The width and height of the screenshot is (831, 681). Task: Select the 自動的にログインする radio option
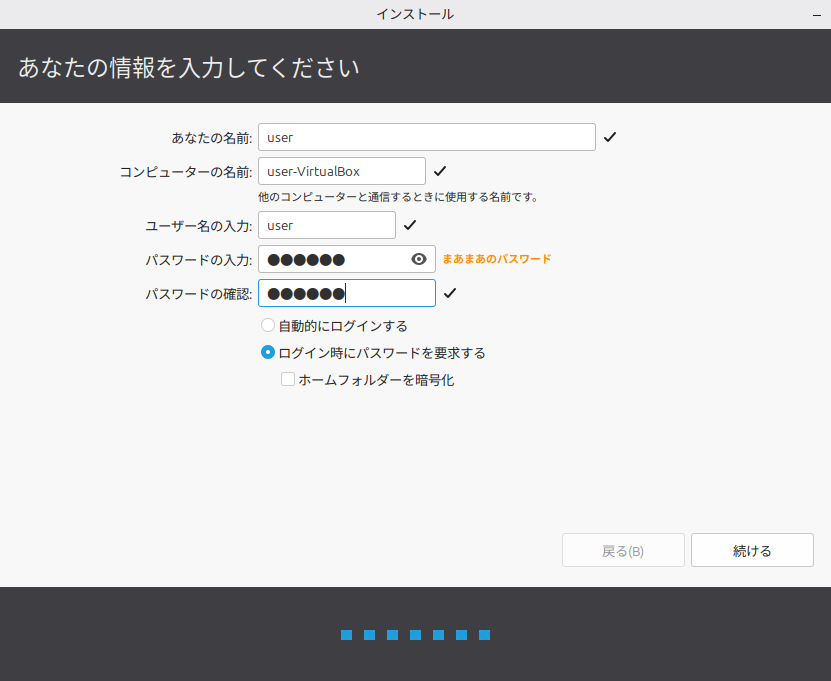click(x=268, y=325)
